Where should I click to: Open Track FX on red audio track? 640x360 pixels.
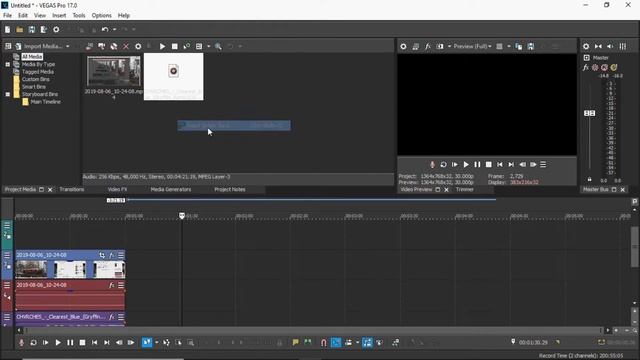click(x=111, y=285)
